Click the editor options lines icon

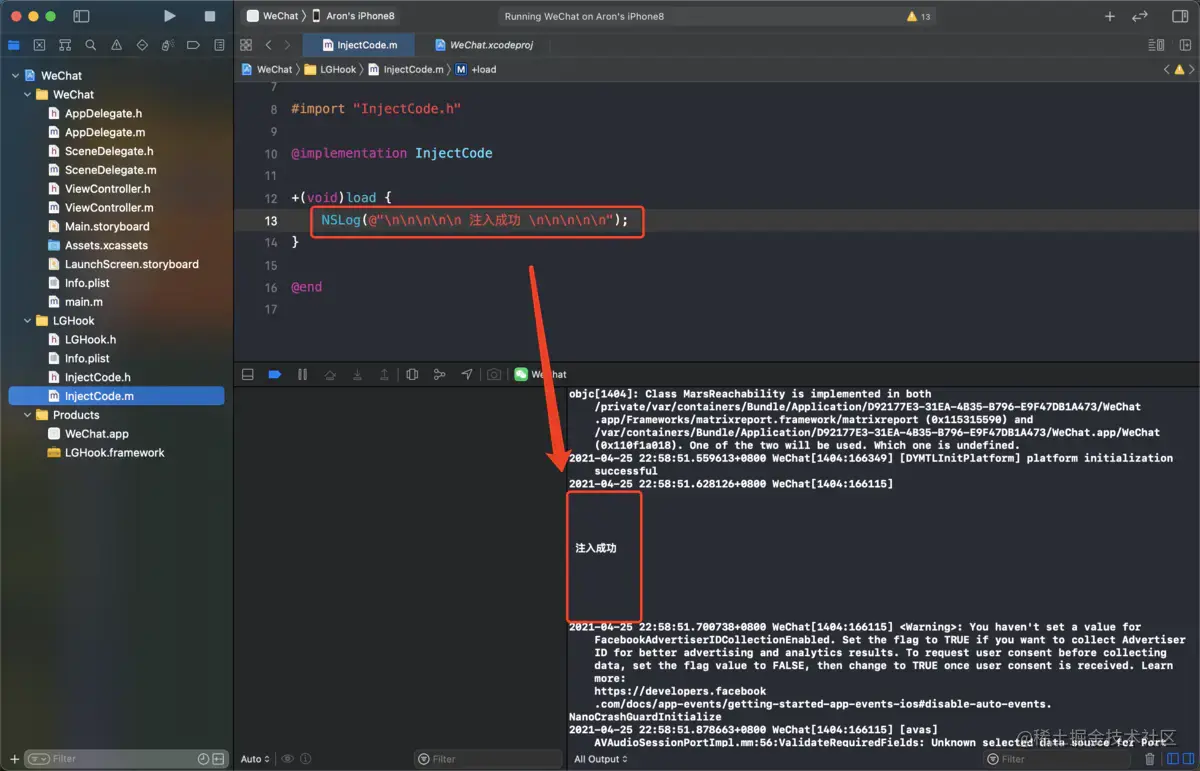1157,45
